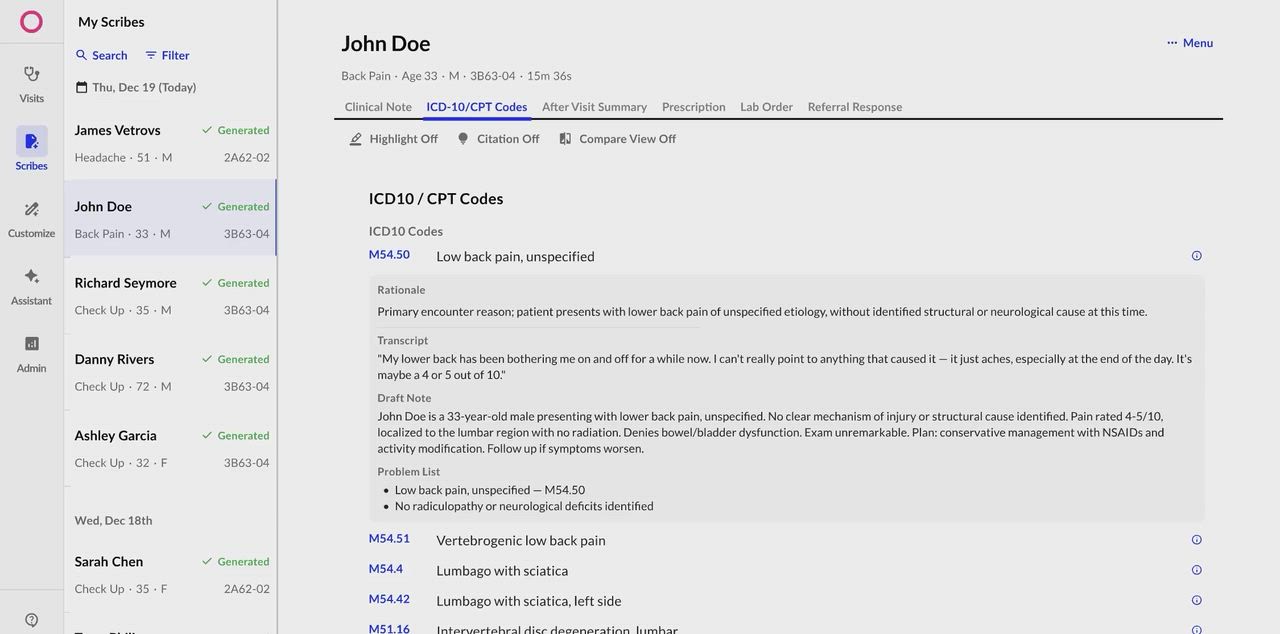Click the M54.50 code link

pyautogui.click(x=389, y=255)
